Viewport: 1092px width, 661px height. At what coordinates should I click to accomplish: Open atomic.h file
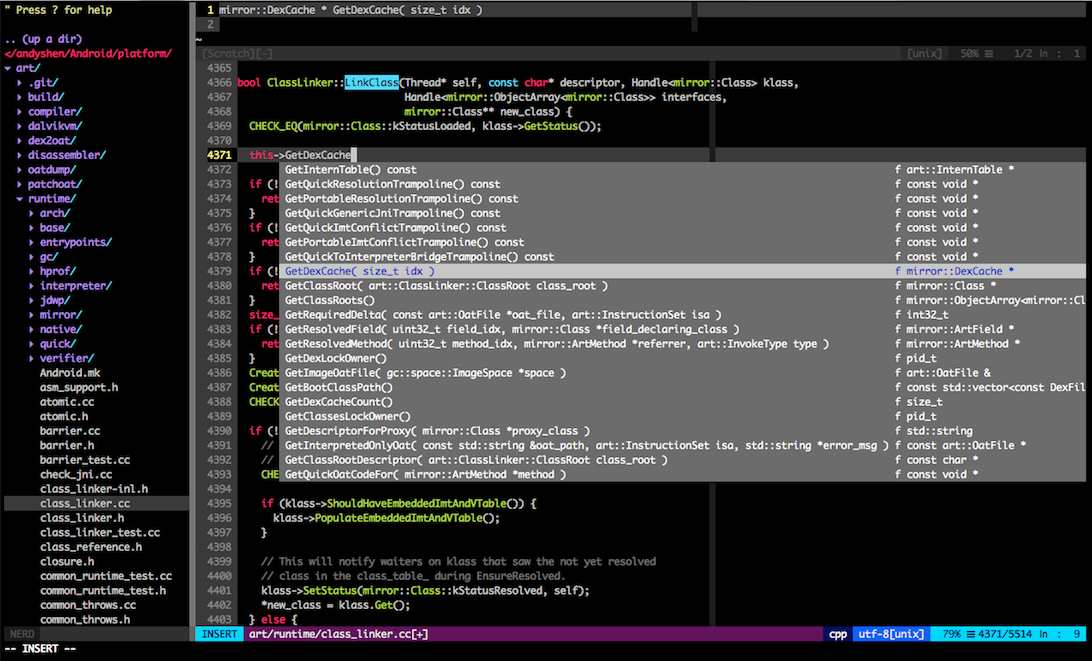tap(64, 417)
